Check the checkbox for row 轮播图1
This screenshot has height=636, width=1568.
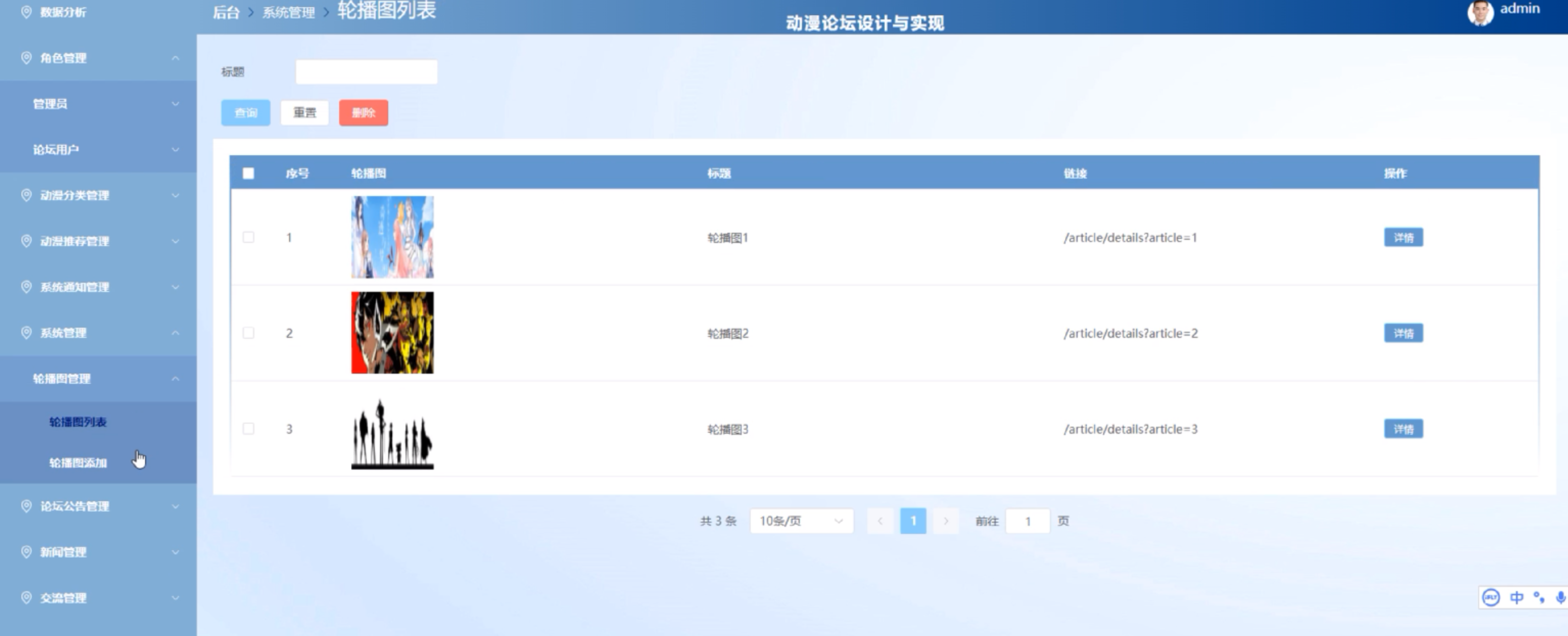click(x=248, y=237)
